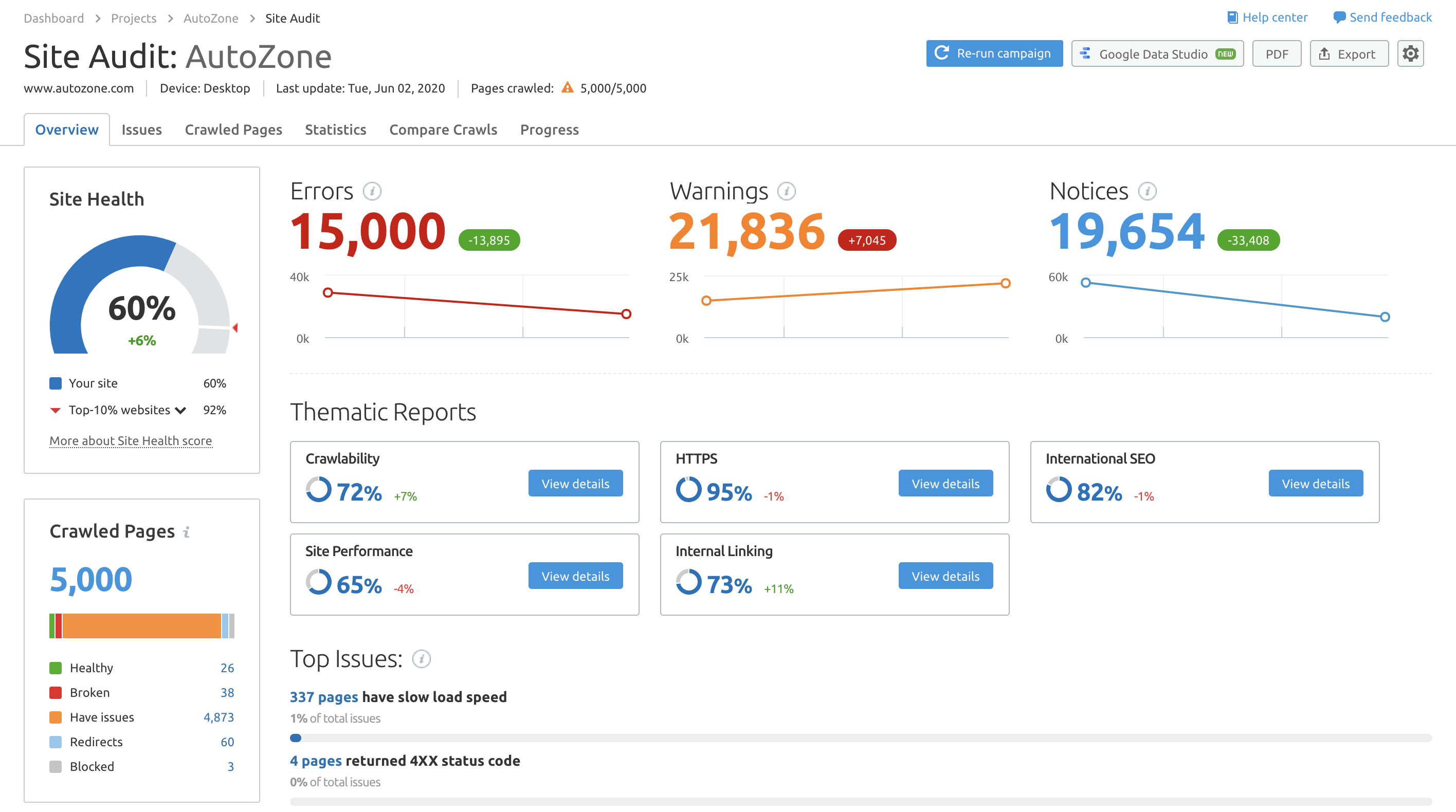Screen dimensions: 1456x812
Task: Click the Site Health gauge chart
Action: coord(140,295)
